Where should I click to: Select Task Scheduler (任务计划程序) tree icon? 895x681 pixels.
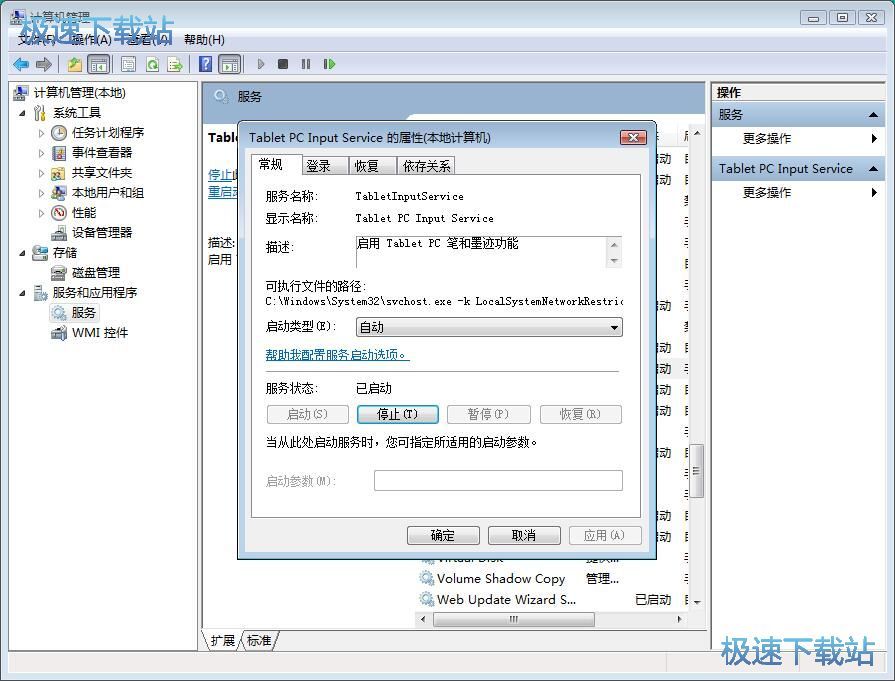tap(59, 133)
